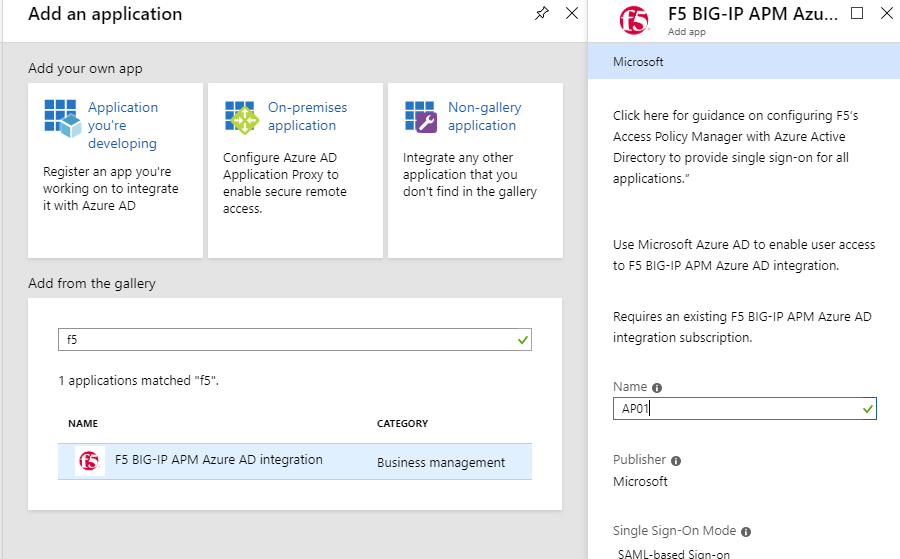Click 'Use Microsoft Azure AD to enable' text

pos(744,255)
